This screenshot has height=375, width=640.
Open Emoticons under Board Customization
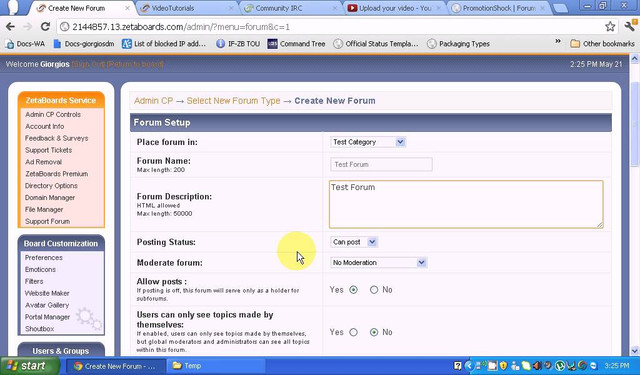[40, 269]
